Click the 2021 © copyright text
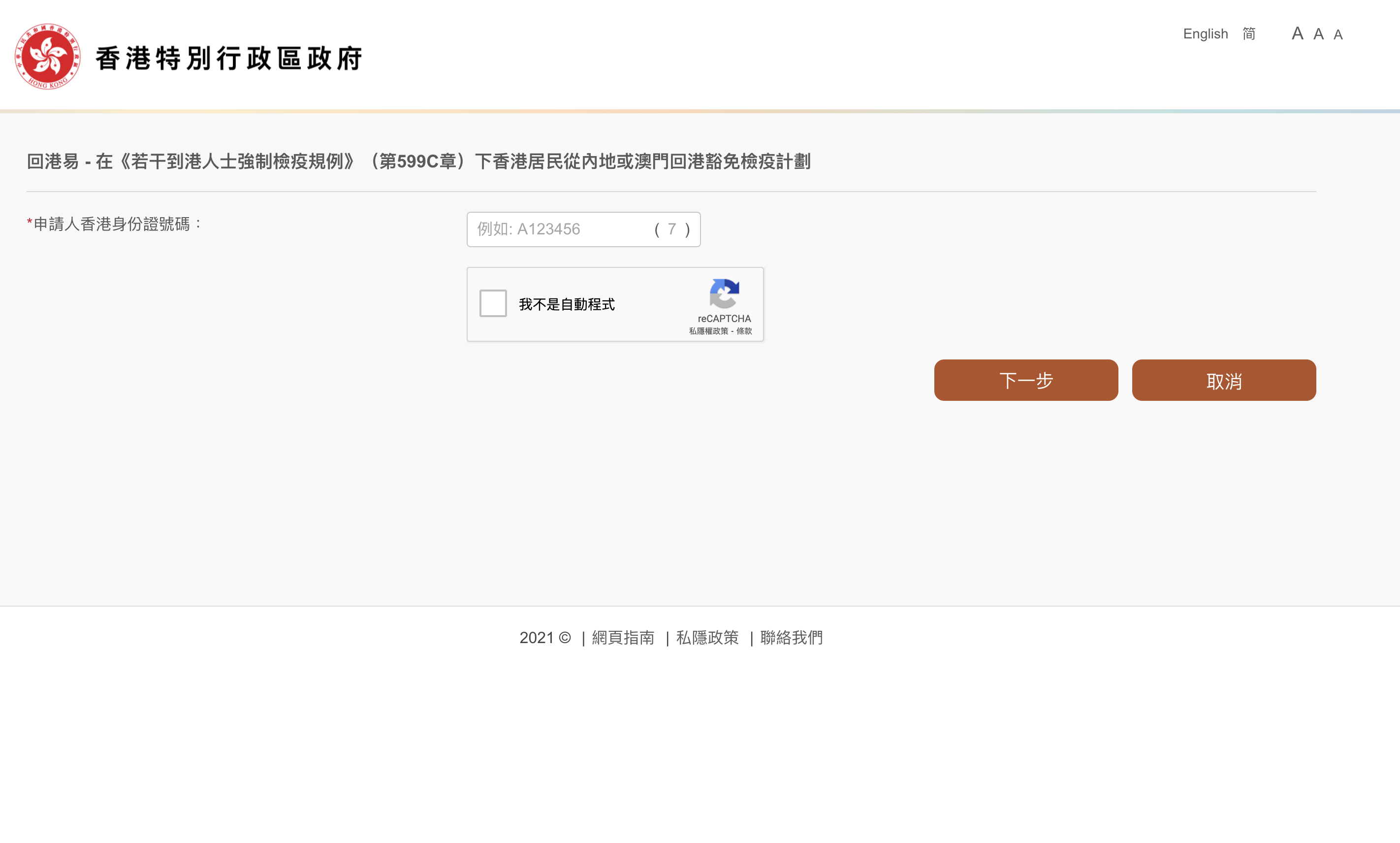 coord(545,638)
